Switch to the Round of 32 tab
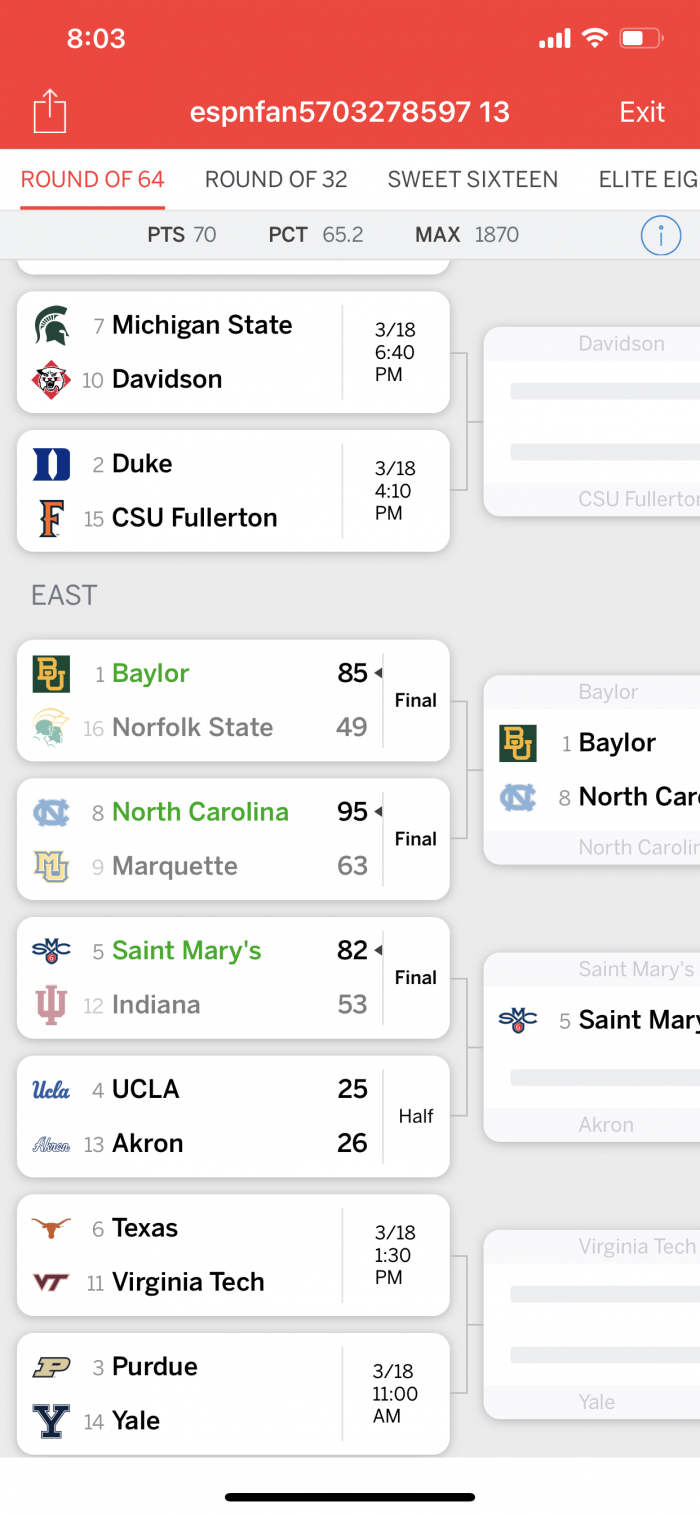This screenshot has width=700, height=1515. click(276, 180)
